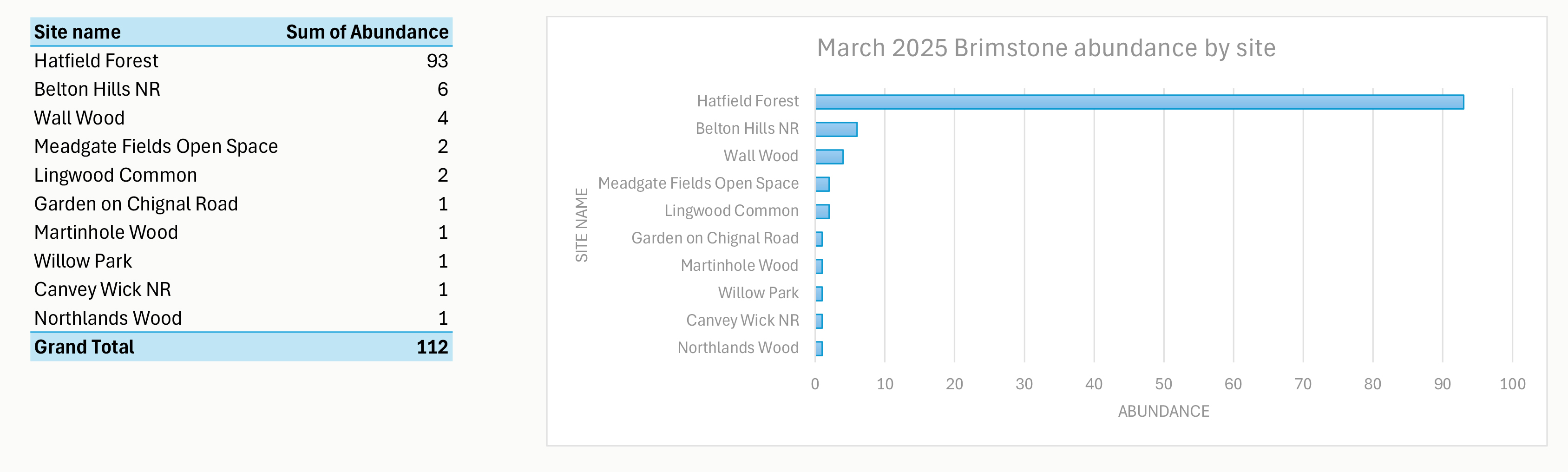Viewport: 1568px width, 472px height.
Task: Click the Hatfield Forest table row label
Action: (96, 60)
